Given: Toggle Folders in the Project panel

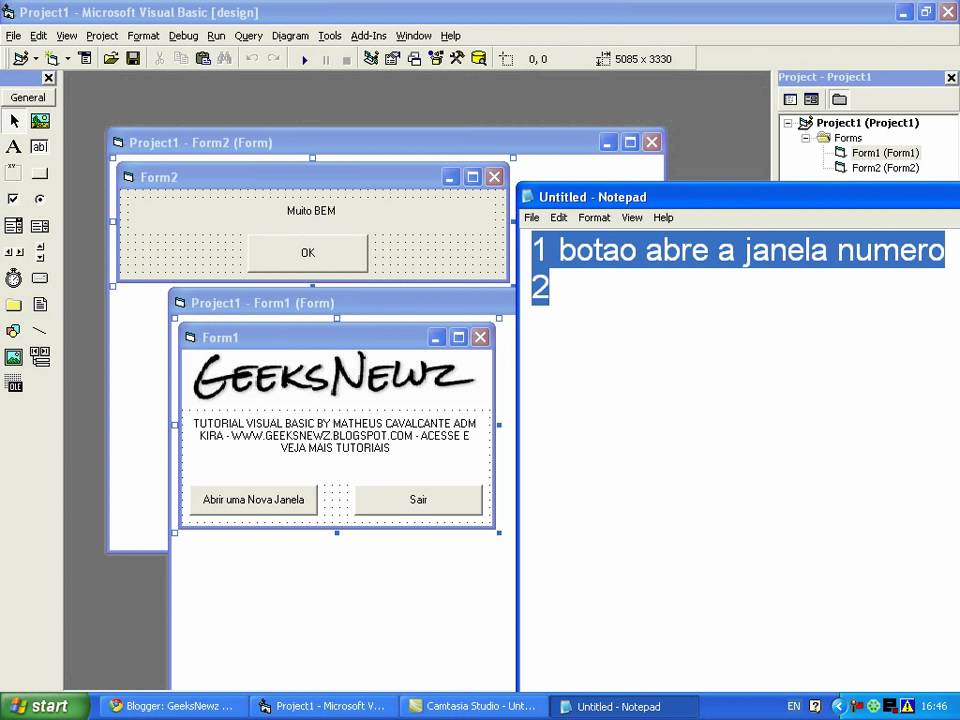Looking at the screenshot, I should click(839, 99).
